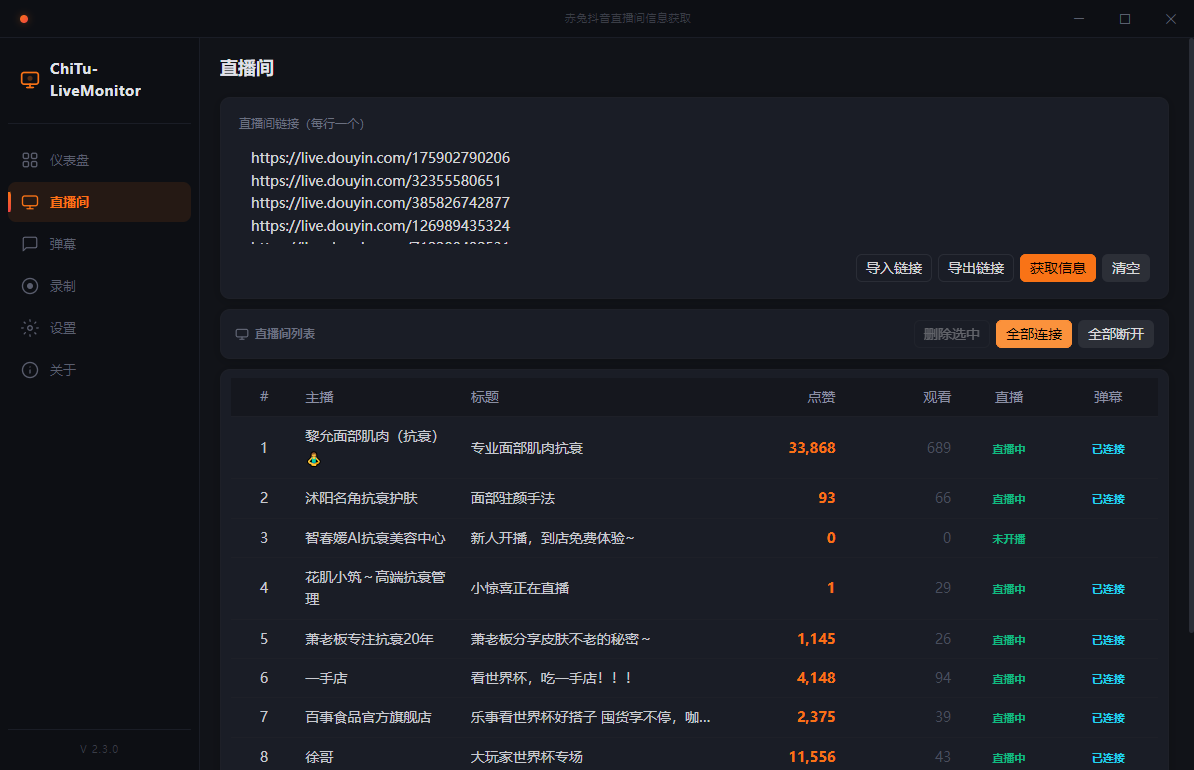Click the 删除选中 button

click(951, 334)
